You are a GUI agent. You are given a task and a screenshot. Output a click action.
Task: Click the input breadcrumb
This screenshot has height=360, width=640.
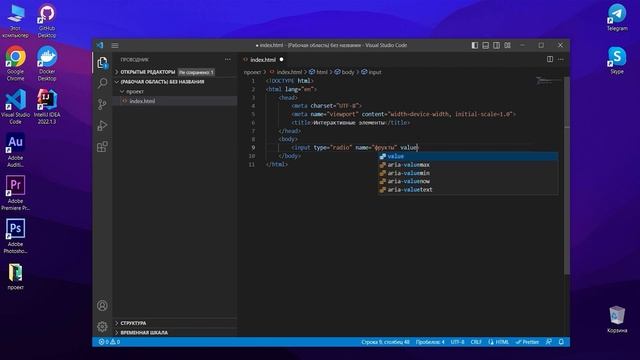point(374,72)
